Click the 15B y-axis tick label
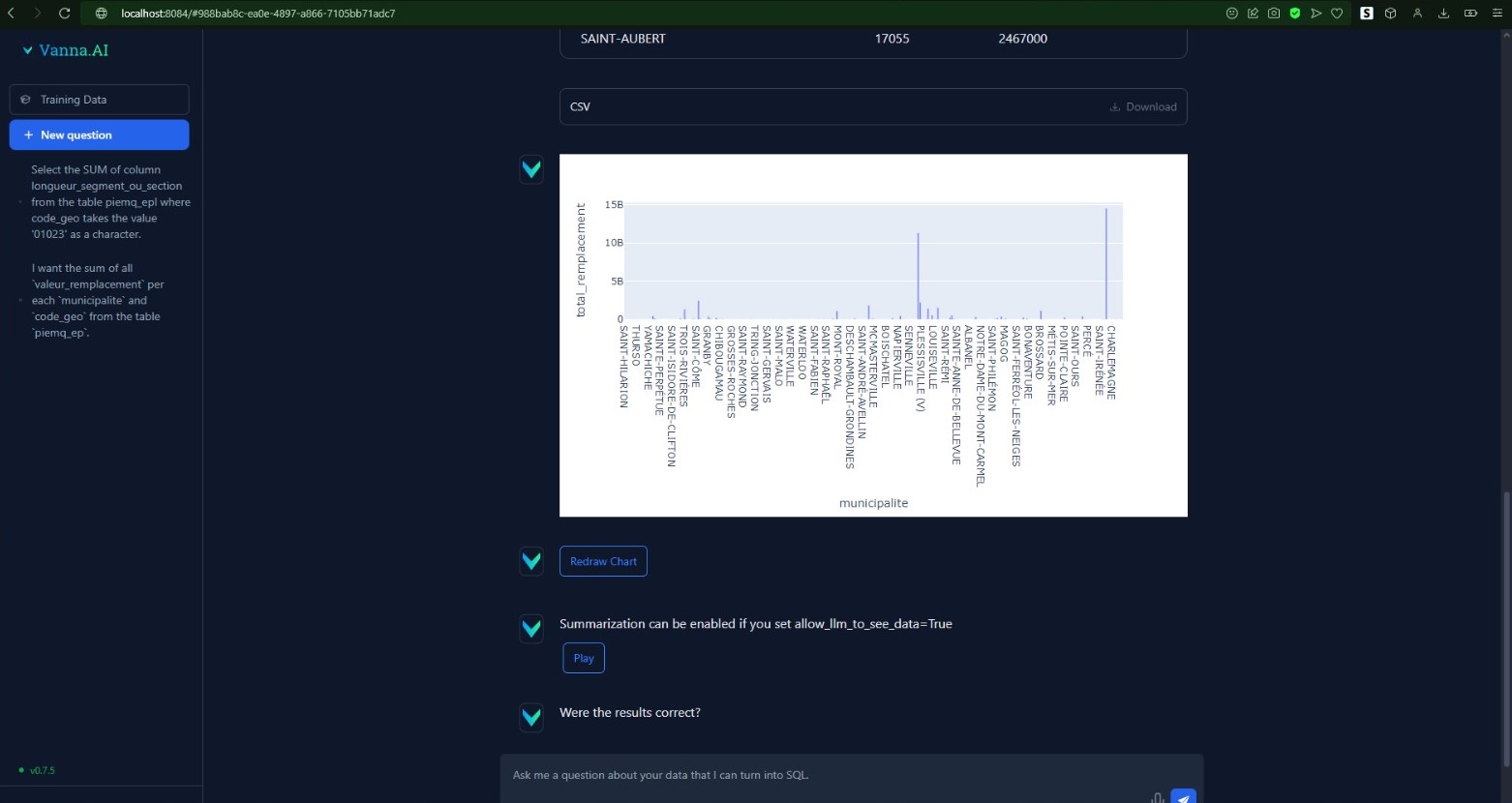The height and width of the screenshot is (803, 1512). click(614, 205)
